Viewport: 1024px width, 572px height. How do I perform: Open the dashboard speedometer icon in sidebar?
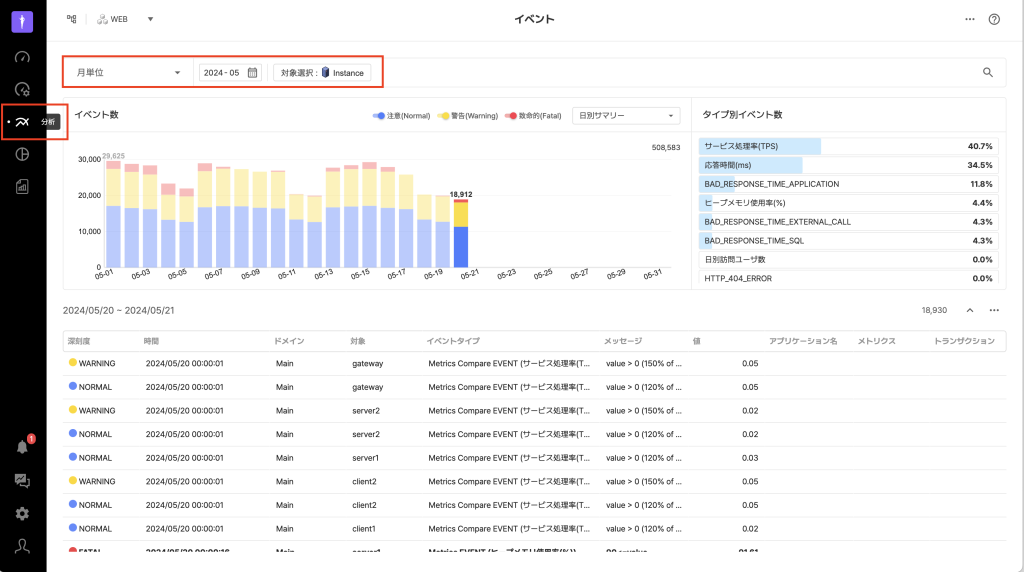point(22,56)
